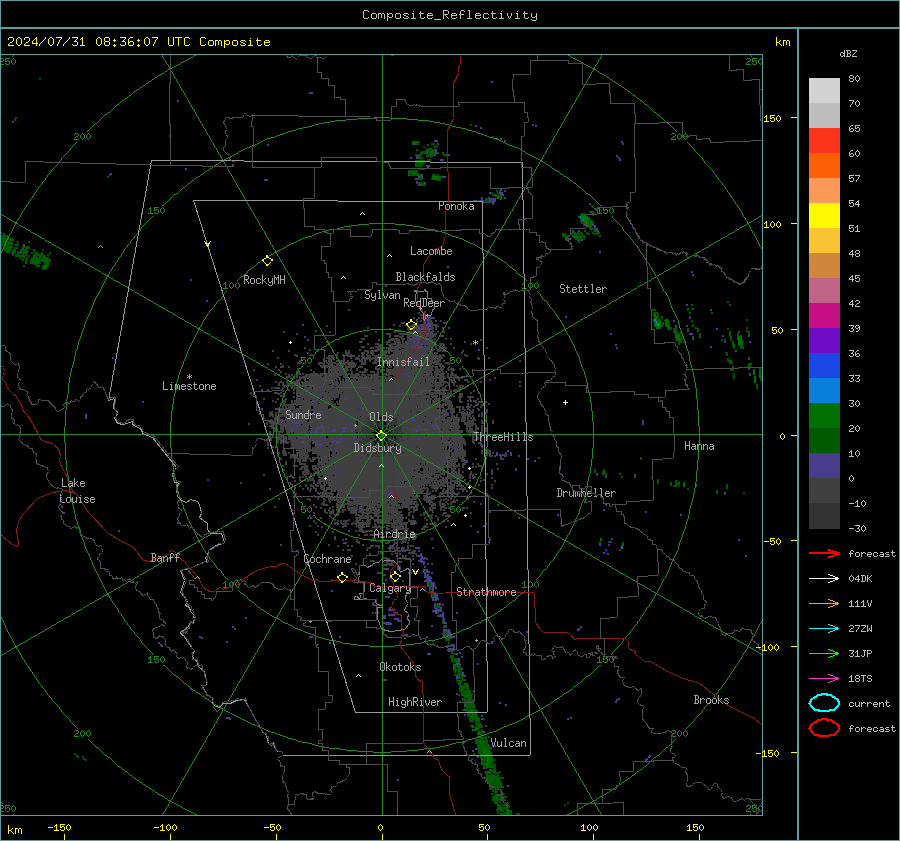Click the Calgary city label

390,588
